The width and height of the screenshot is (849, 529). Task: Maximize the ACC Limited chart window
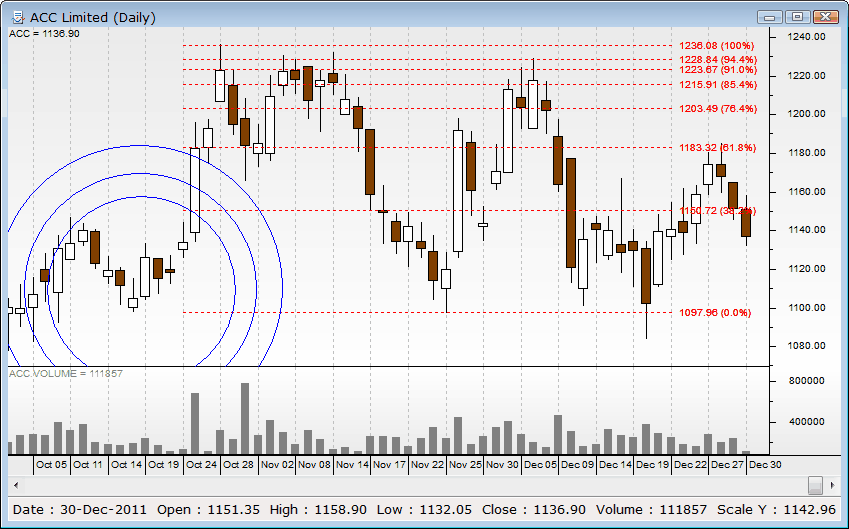point(796,16)
